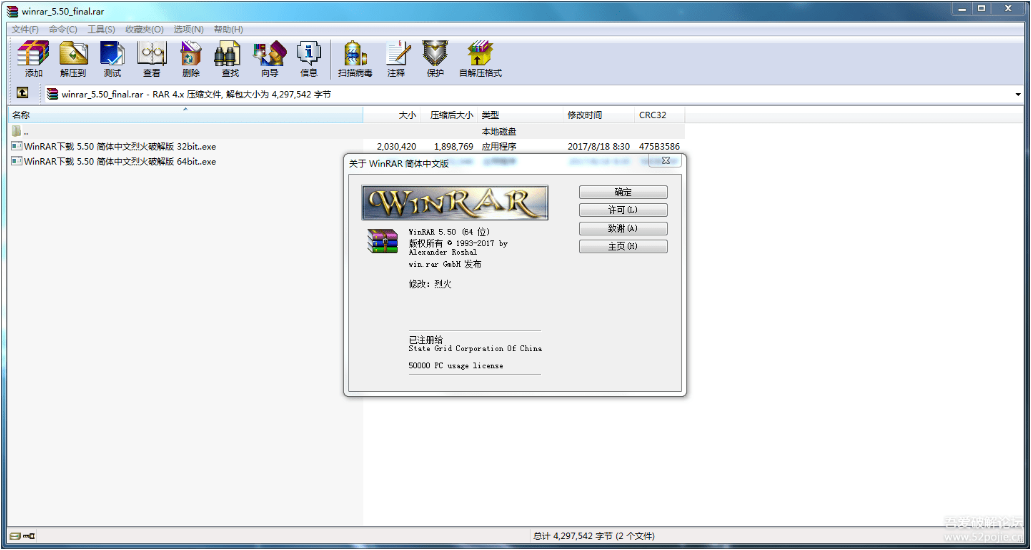Click the Info (信息) toolbar icon
The height and width of the screenshot is (550, 1031).
point(309,59)
